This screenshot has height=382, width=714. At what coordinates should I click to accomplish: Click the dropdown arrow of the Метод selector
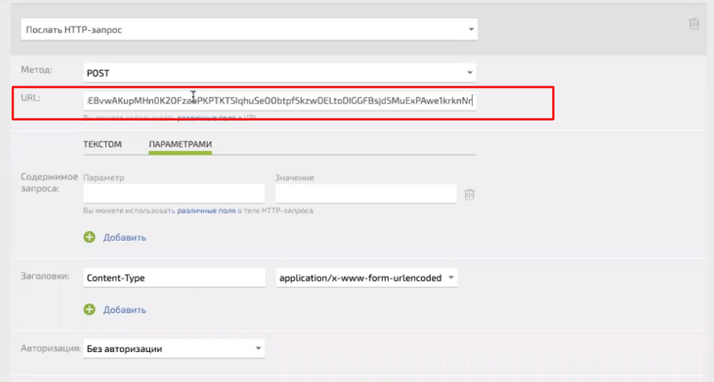(x=469, y=73)
